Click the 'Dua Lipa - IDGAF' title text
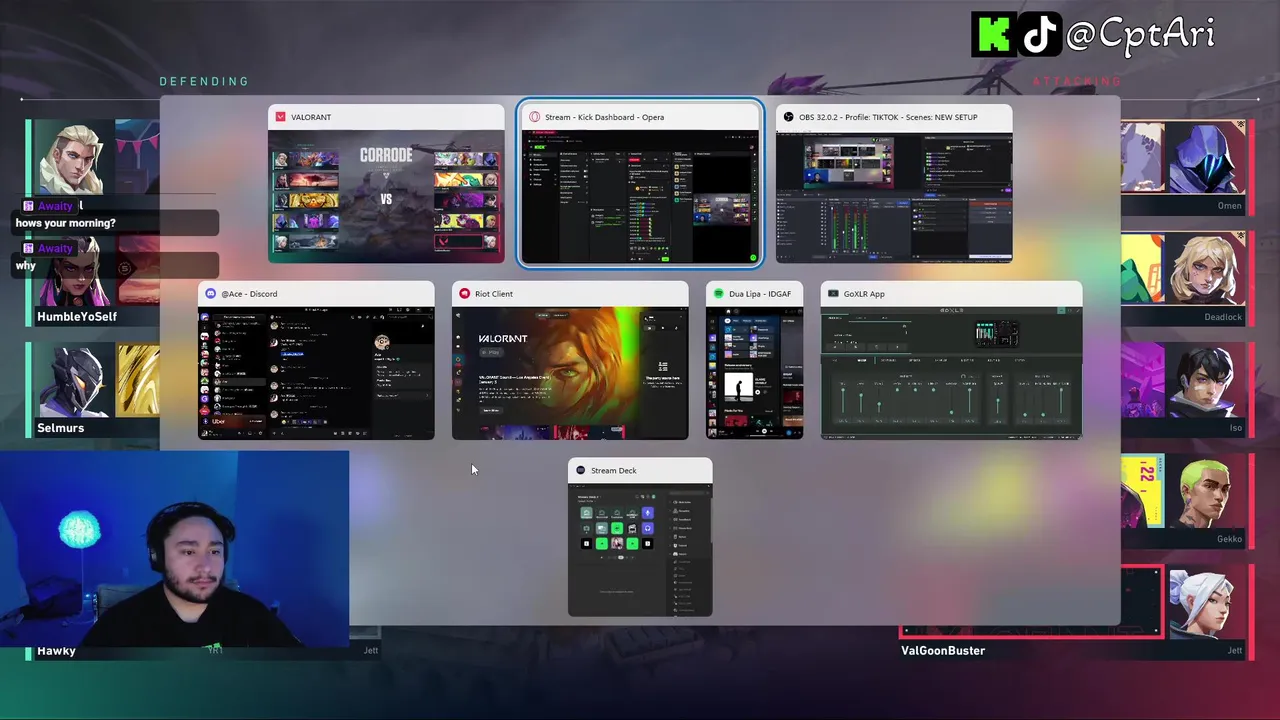Screen dimensions: 1280x720 760,294
